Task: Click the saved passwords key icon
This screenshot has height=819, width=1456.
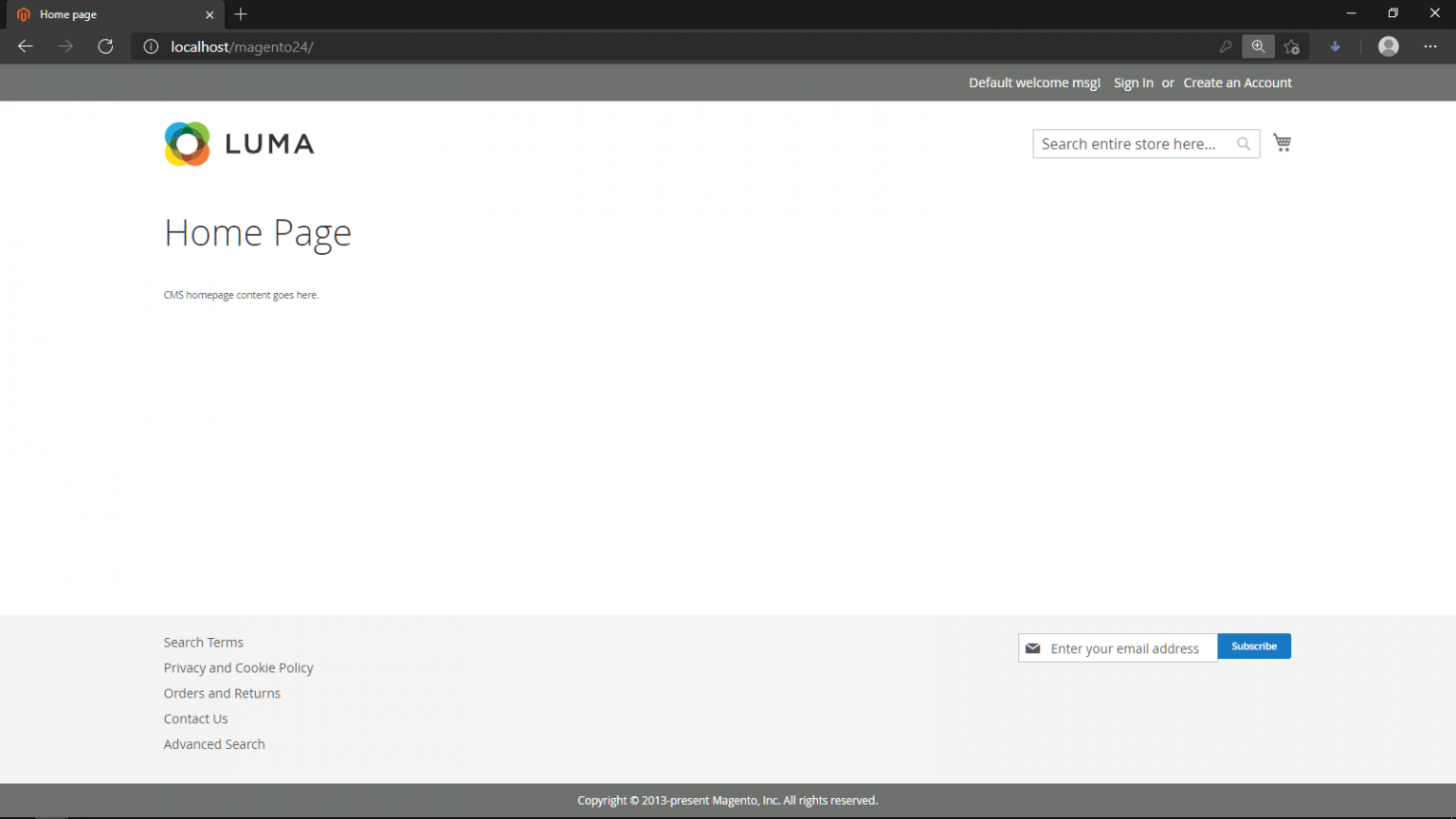Action: coord(1225,46)
